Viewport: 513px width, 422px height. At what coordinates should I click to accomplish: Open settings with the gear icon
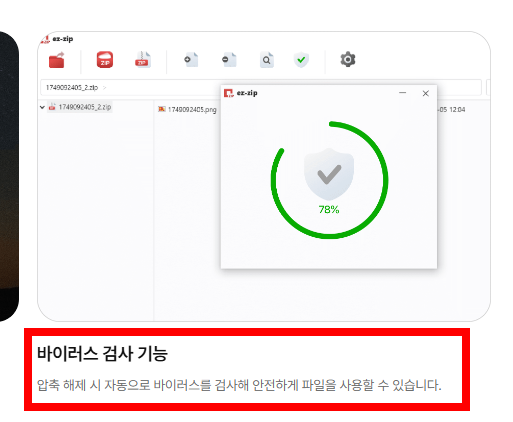[x=348, y=60]
